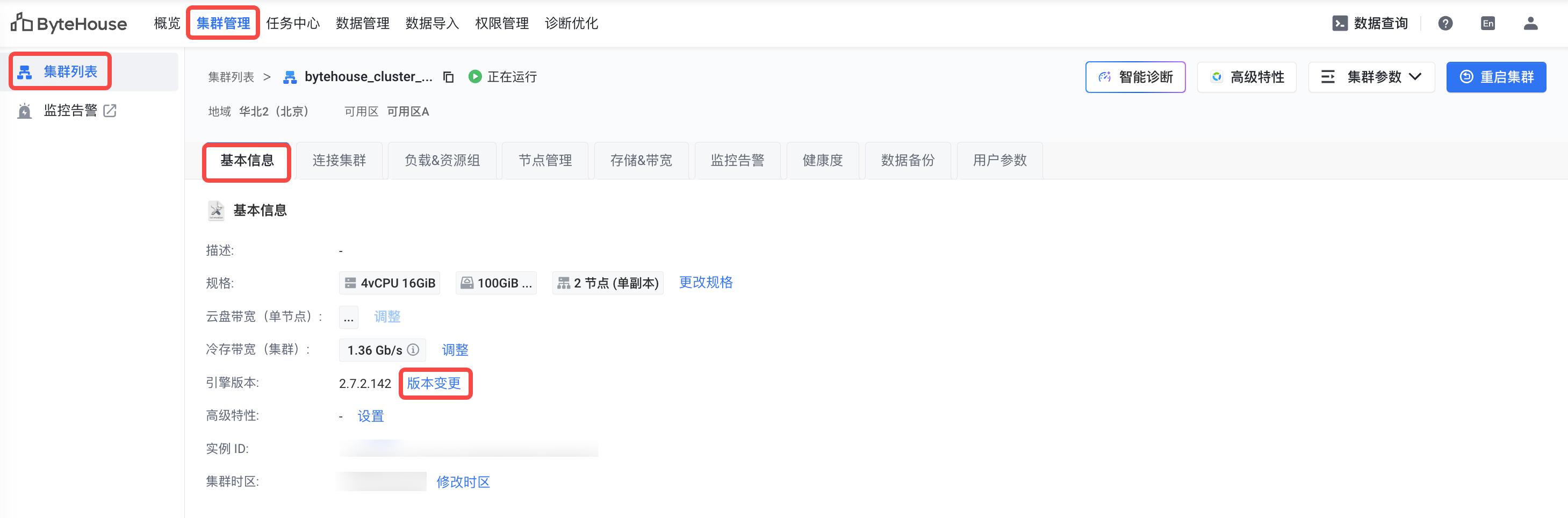Click the 2.7.2.142 engine version text
Screen dimensions: 1568x518
click(x=365, y=384)
